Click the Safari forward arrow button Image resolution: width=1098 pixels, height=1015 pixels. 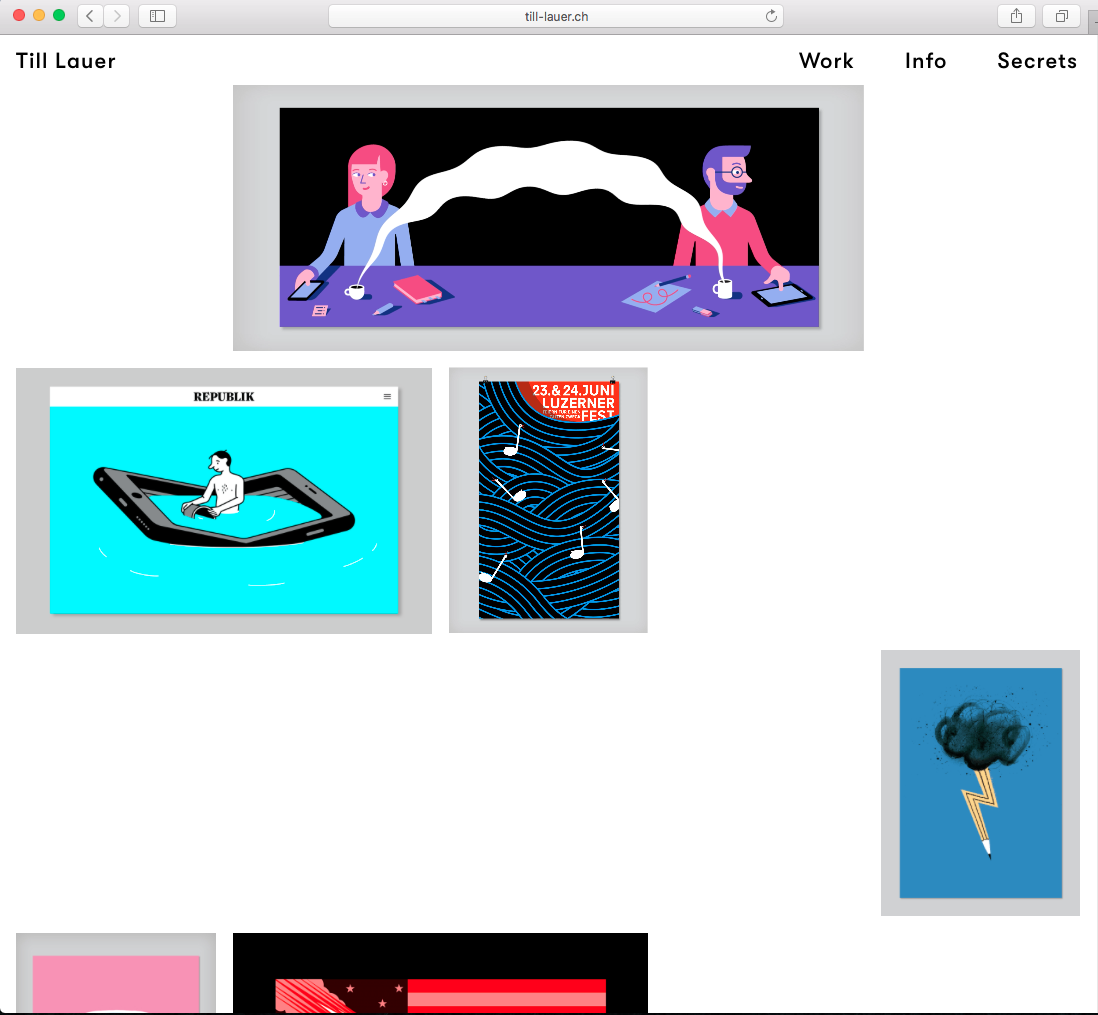coord(117,15)
